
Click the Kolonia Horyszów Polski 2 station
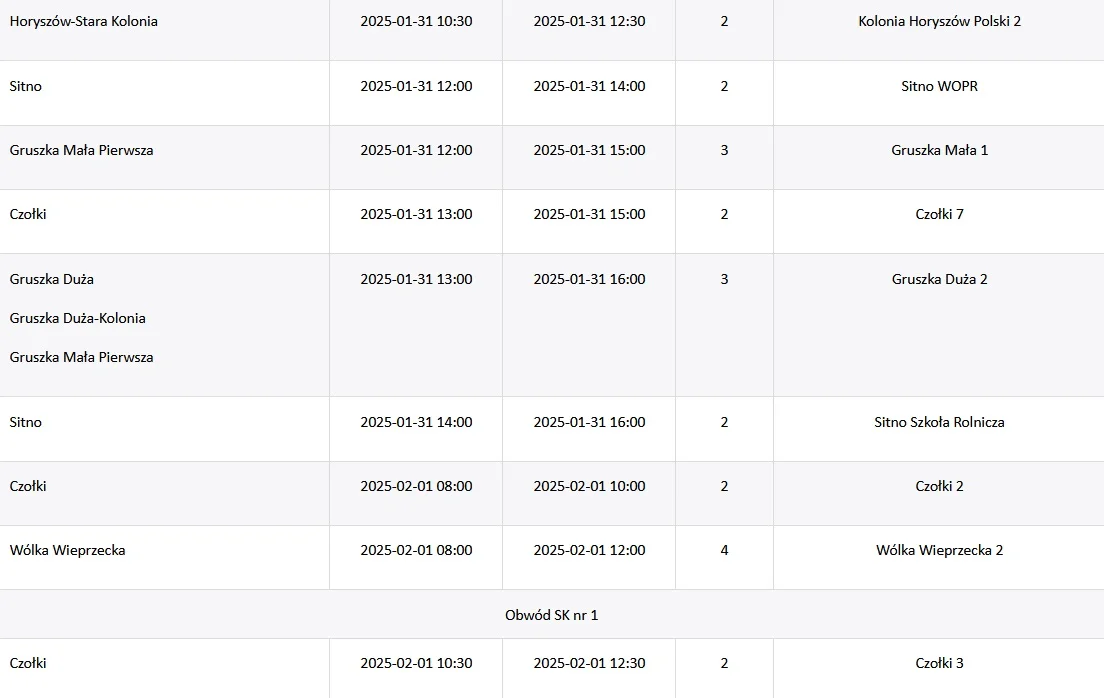pos(939,21)
